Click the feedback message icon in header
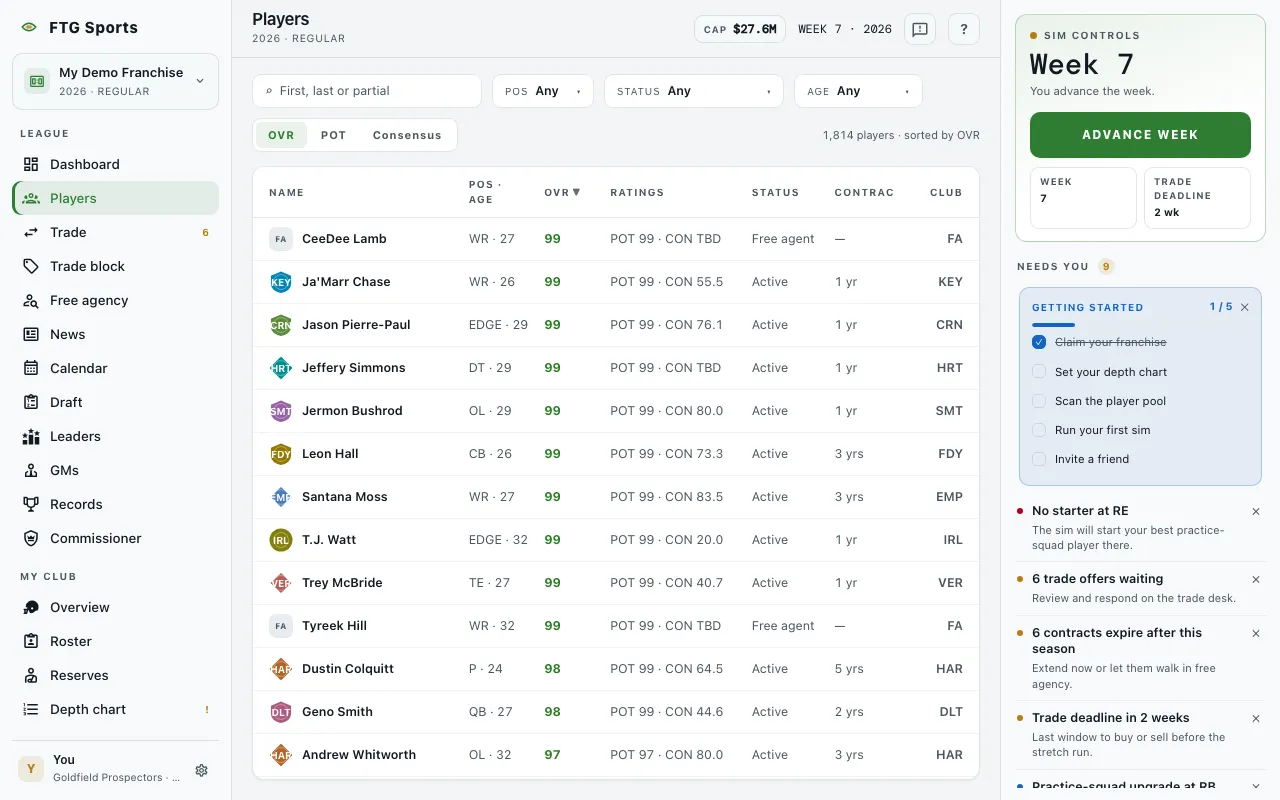Image resolution: width=1280 pixels, height=800 pixels. click(x=920, y=29)
